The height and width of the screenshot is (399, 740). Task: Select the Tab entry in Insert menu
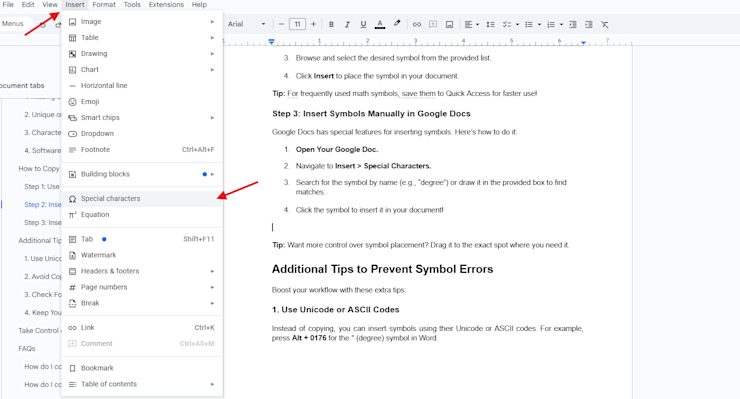pos(142,239)
